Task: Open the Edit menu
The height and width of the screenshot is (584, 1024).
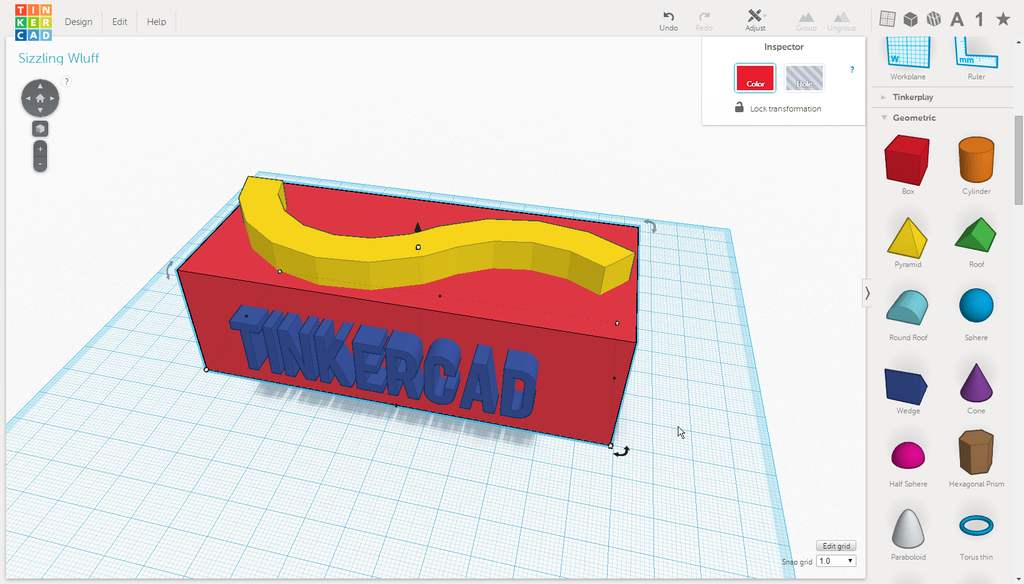Action: click(120, 22)
